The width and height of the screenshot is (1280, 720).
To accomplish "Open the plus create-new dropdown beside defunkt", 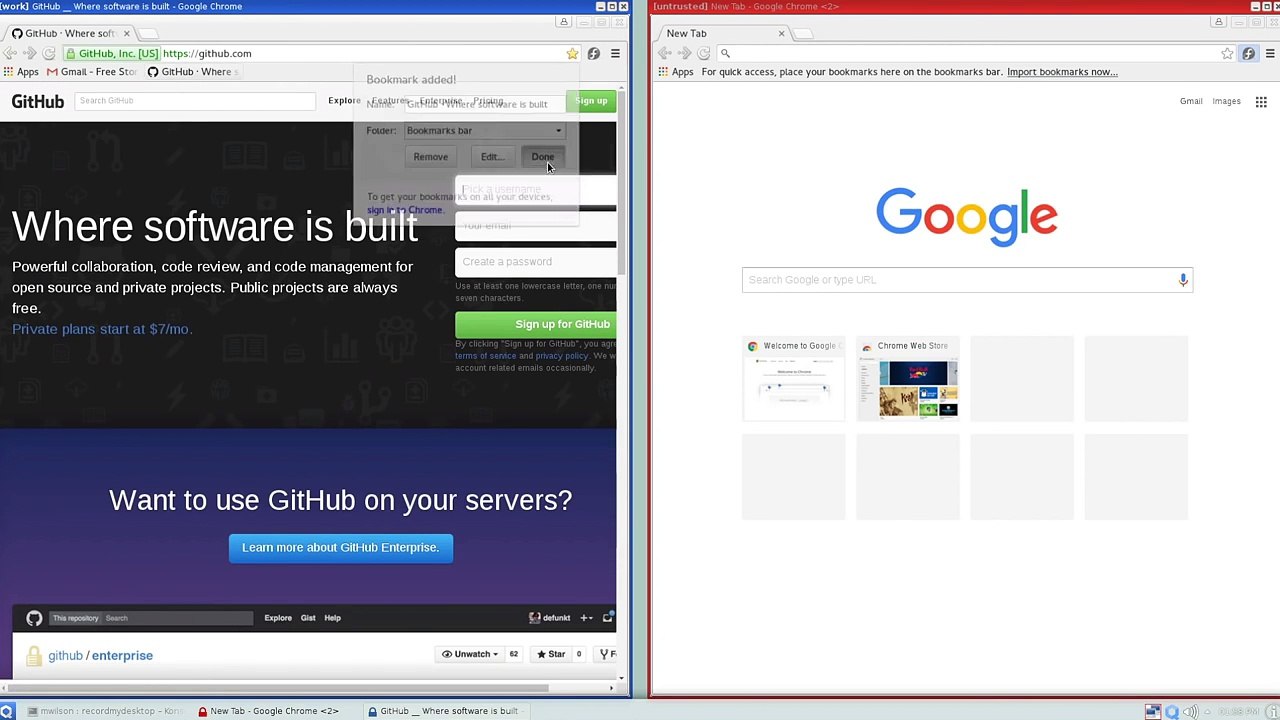I will (587, 618).
